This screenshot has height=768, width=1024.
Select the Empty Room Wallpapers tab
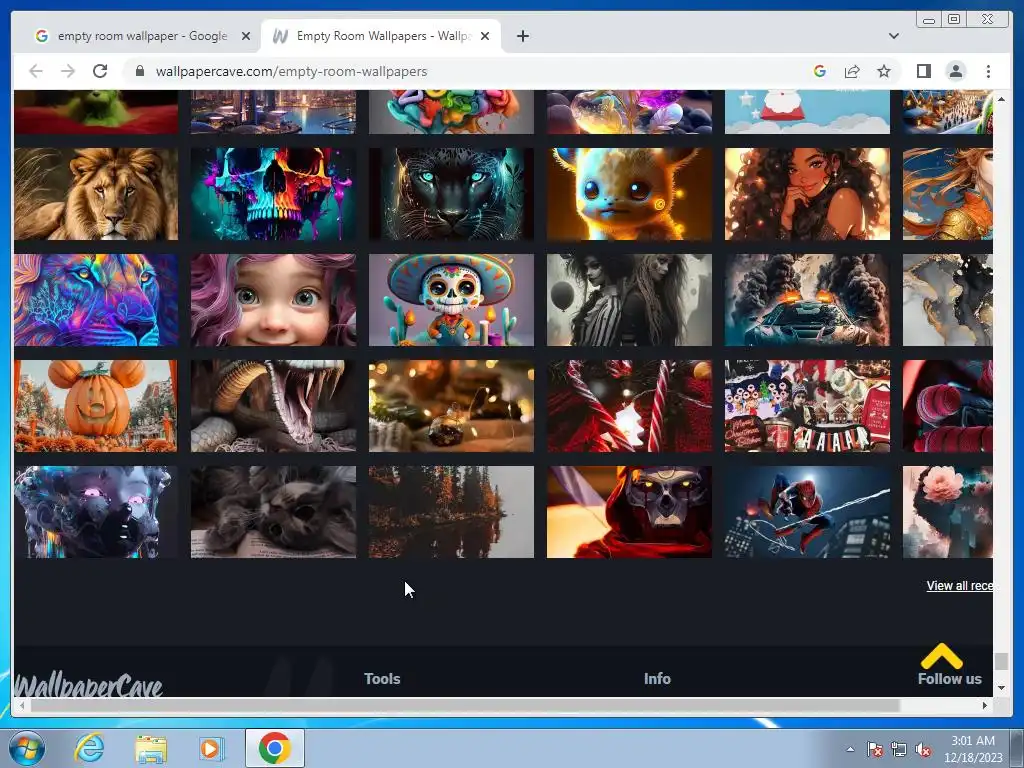(381, 36)
